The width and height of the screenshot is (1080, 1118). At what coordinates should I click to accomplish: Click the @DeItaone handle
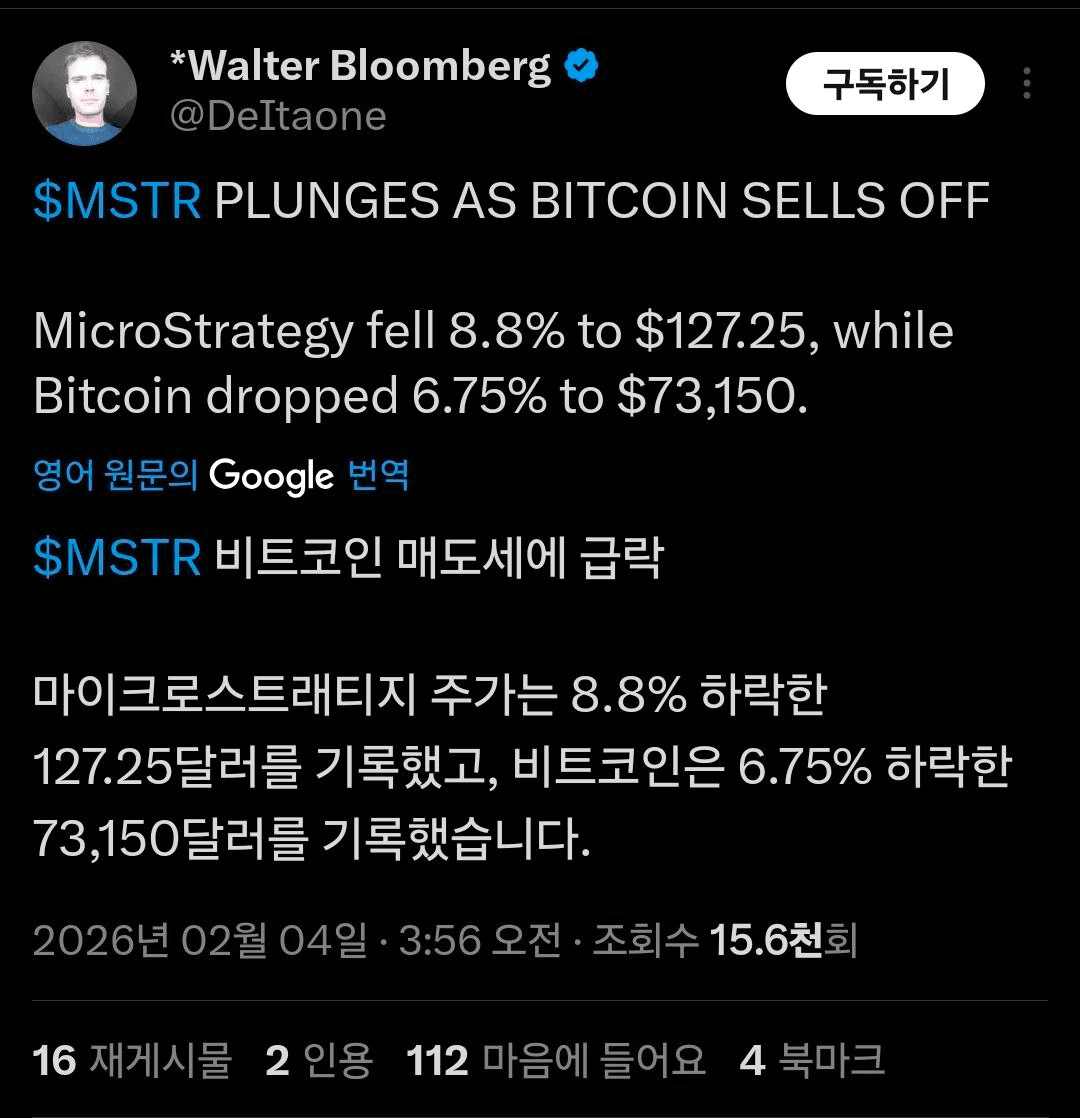coord(278,116)
